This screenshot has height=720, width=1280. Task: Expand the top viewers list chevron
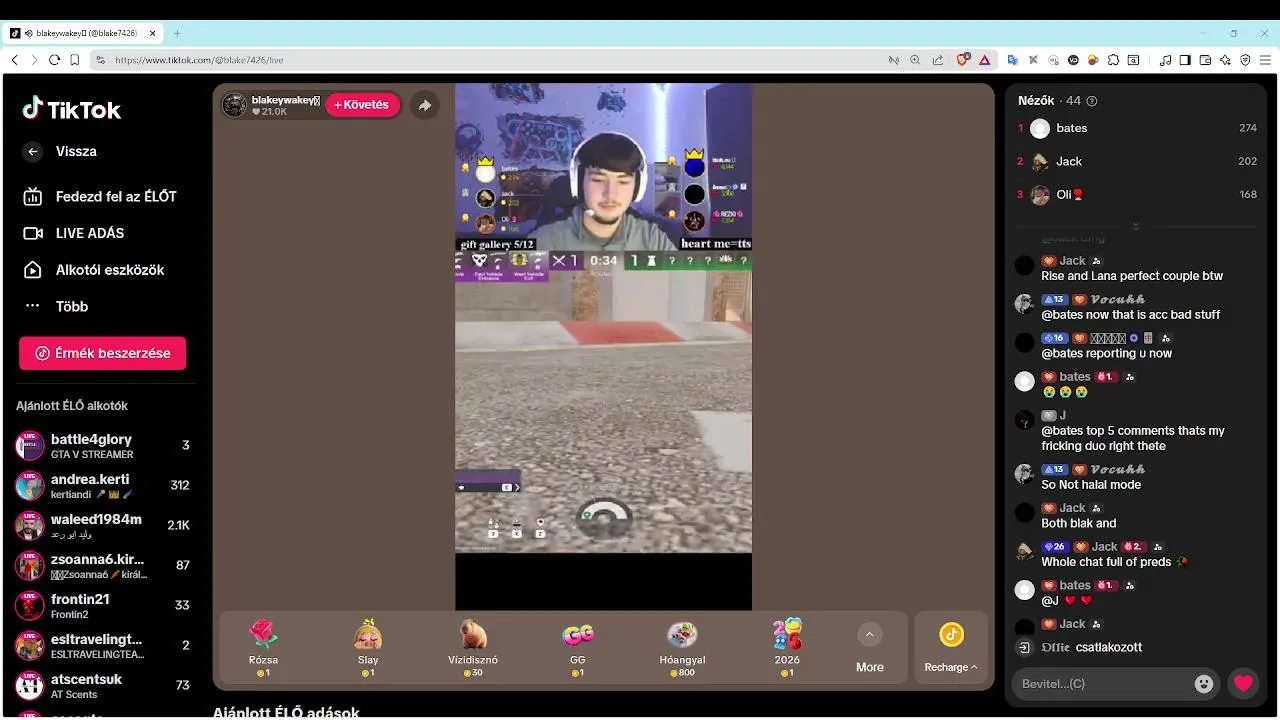coord(1136,226)
